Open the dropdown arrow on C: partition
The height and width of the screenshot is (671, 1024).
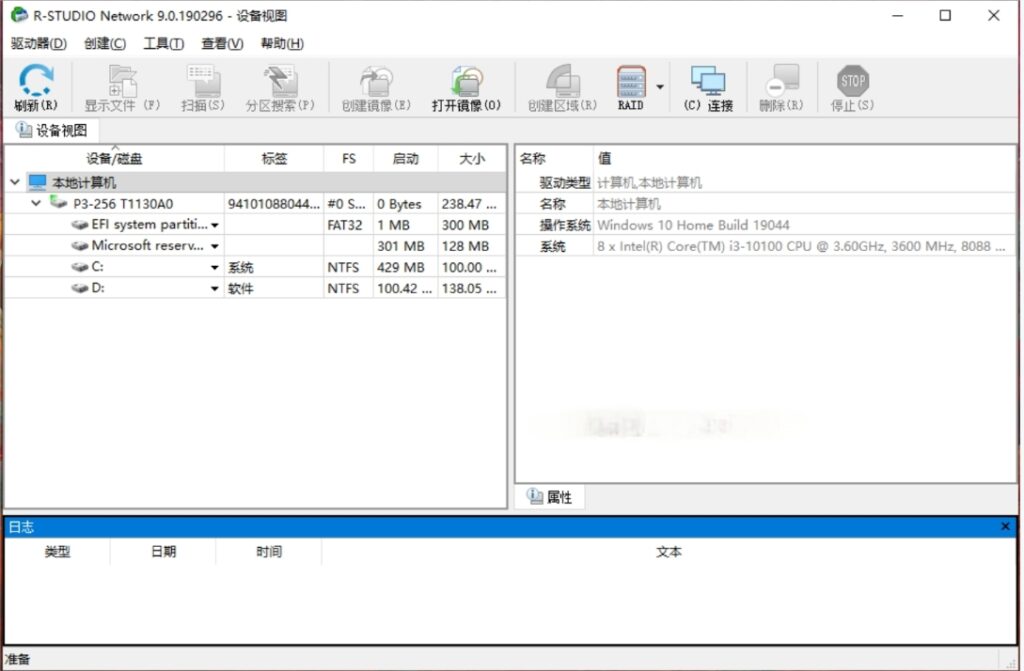[214, 268]
